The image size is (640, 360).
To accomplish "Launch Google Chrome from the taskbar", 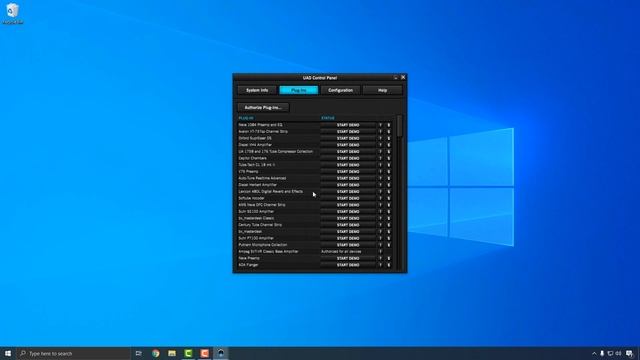I will pyautogui.click(x=156, y=353).
